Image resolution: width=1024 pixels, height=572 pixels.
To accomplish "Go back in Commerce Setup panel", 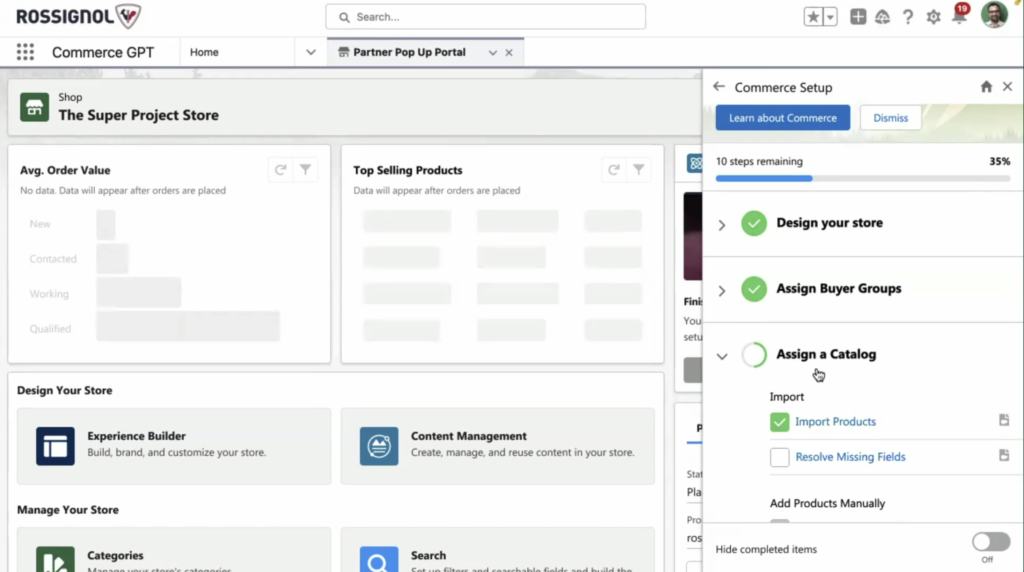I will [719, 87].
